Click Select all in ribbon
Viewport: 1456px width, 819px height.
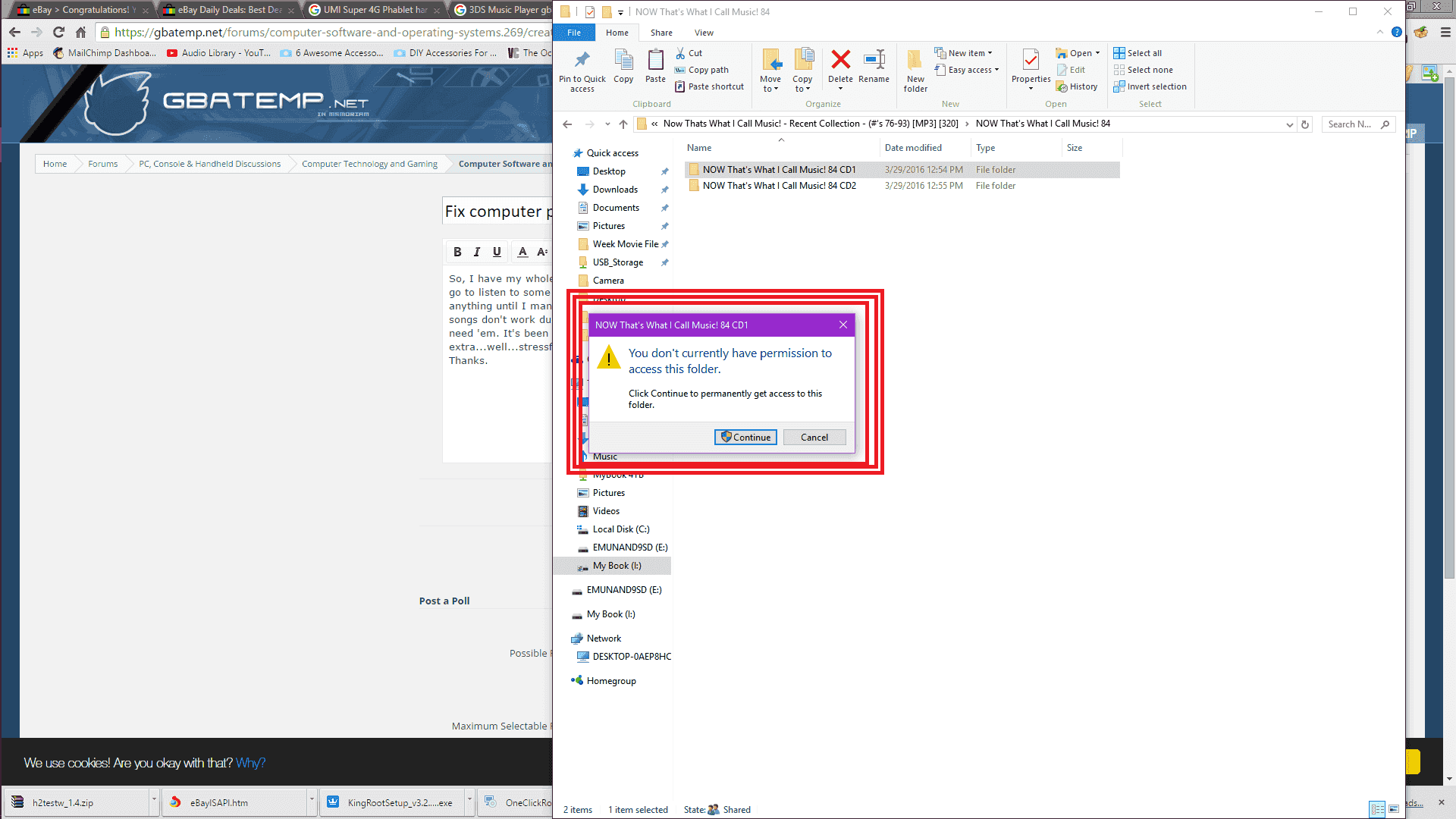click(1137, 53)
